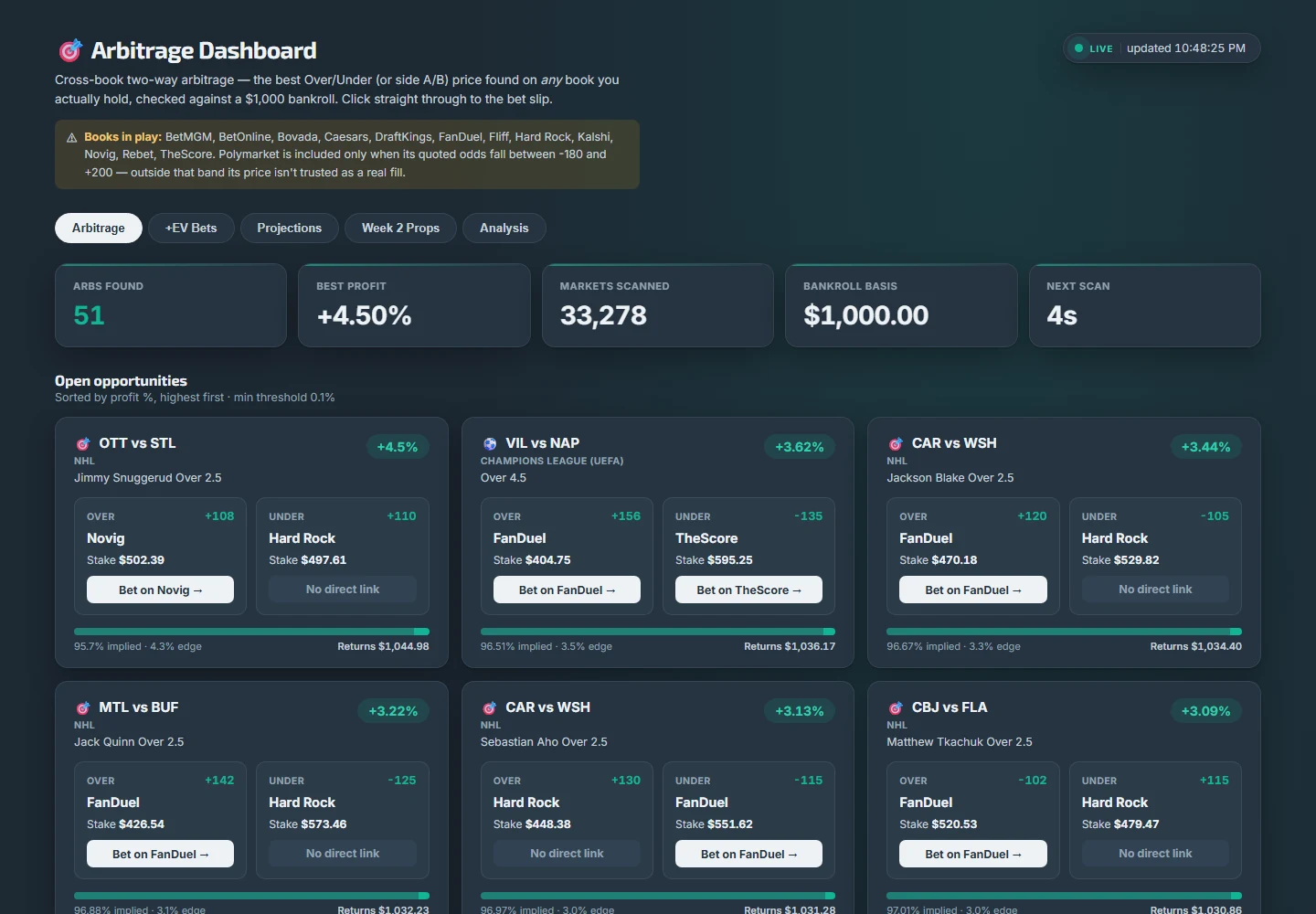
Task: Select the Week 2 Props tab
Action: click(x=400, y=228)
